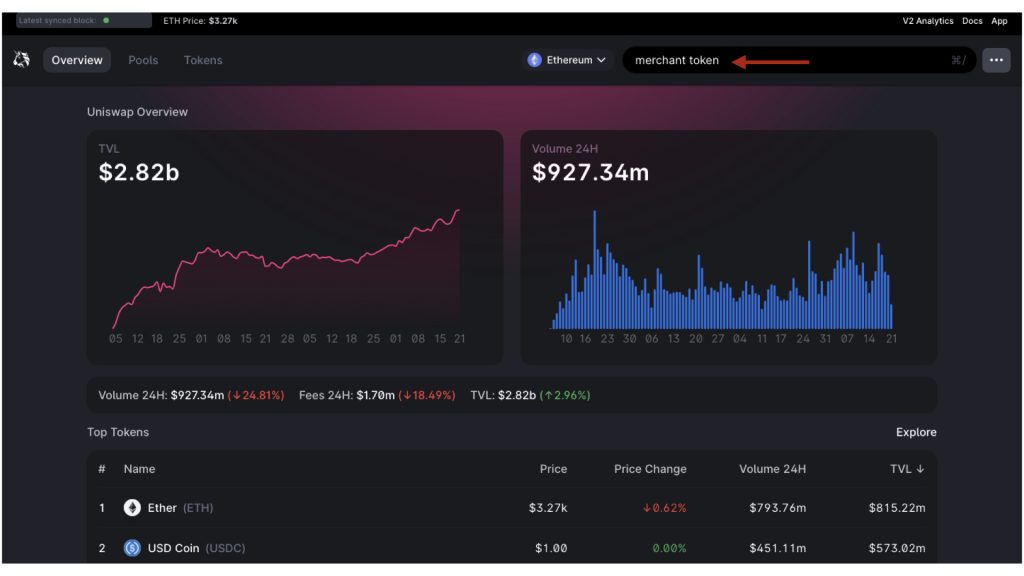Viewport: 1024px width, 576px height.
Task: Click the TVL line chart
Action: pyautogui.click(x=287, y=269)
